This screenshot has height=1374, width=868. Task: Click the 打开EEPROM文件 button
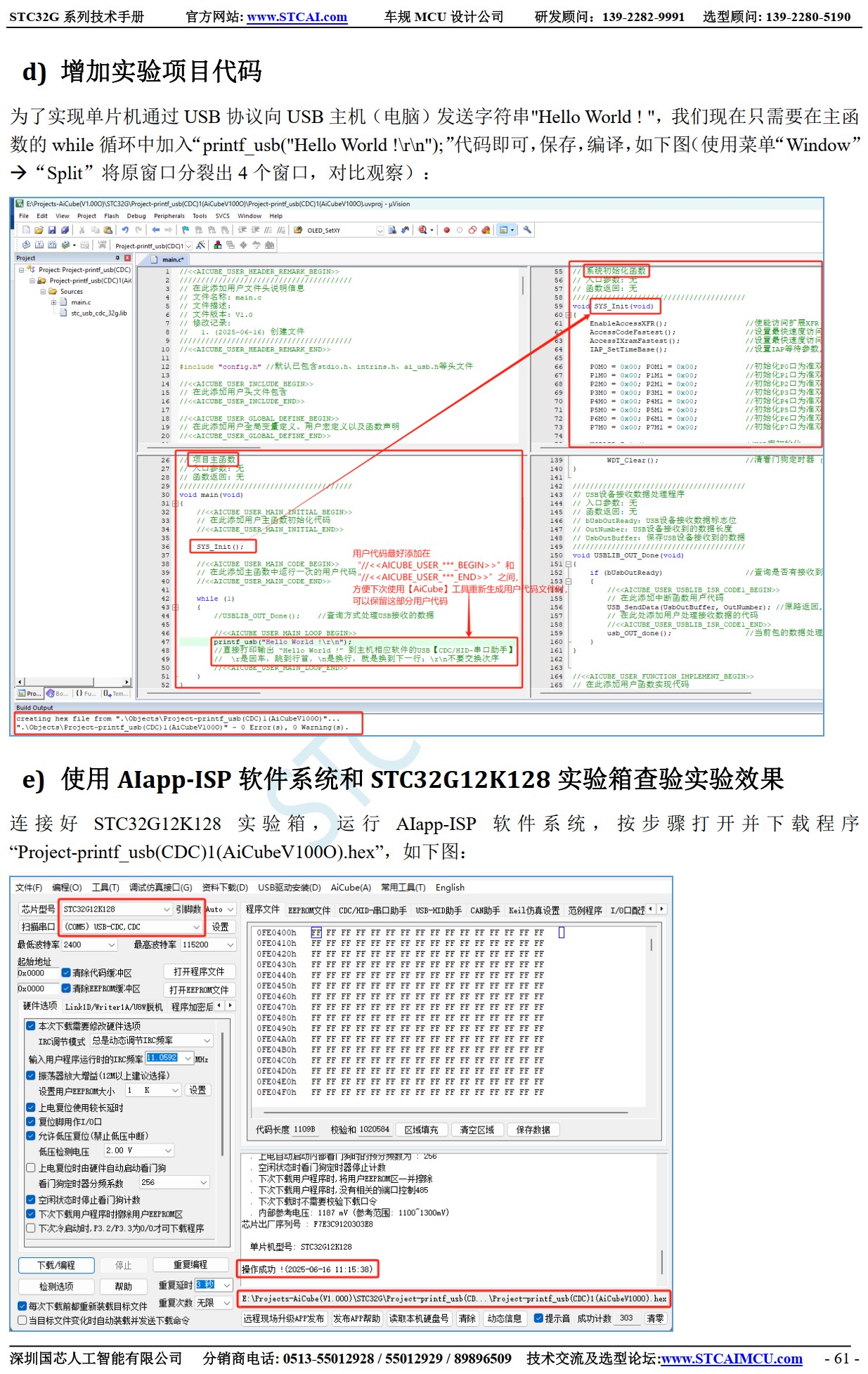tap(199, 990)
